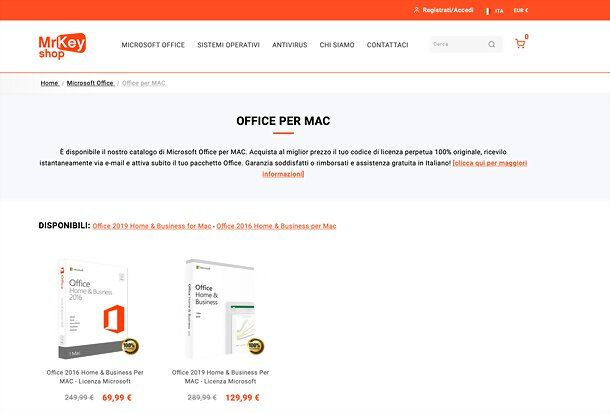The image size is (610, 413).
Task: Click Office 2016 Home & Business Per MAC title
Action: 95,377
